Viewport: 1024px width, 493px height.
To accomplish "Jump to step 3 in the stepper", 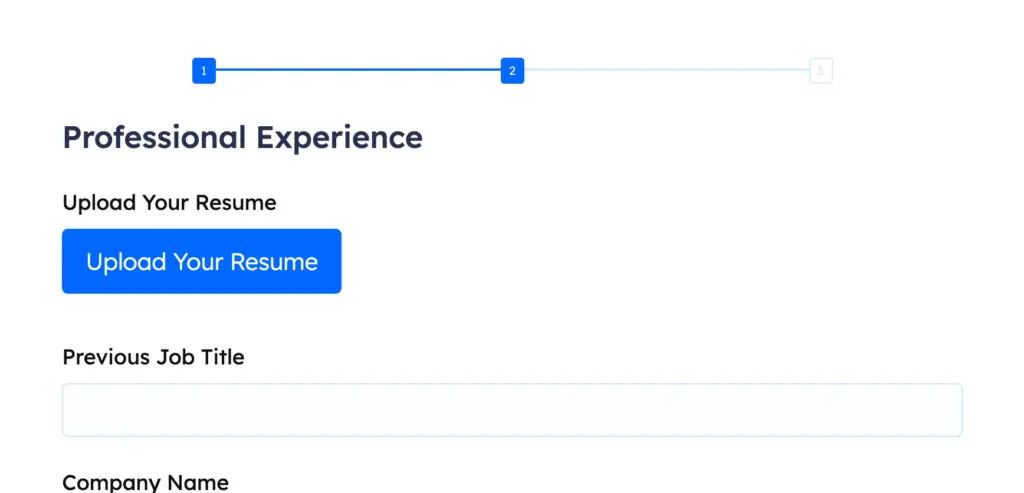I will (820, 71).
